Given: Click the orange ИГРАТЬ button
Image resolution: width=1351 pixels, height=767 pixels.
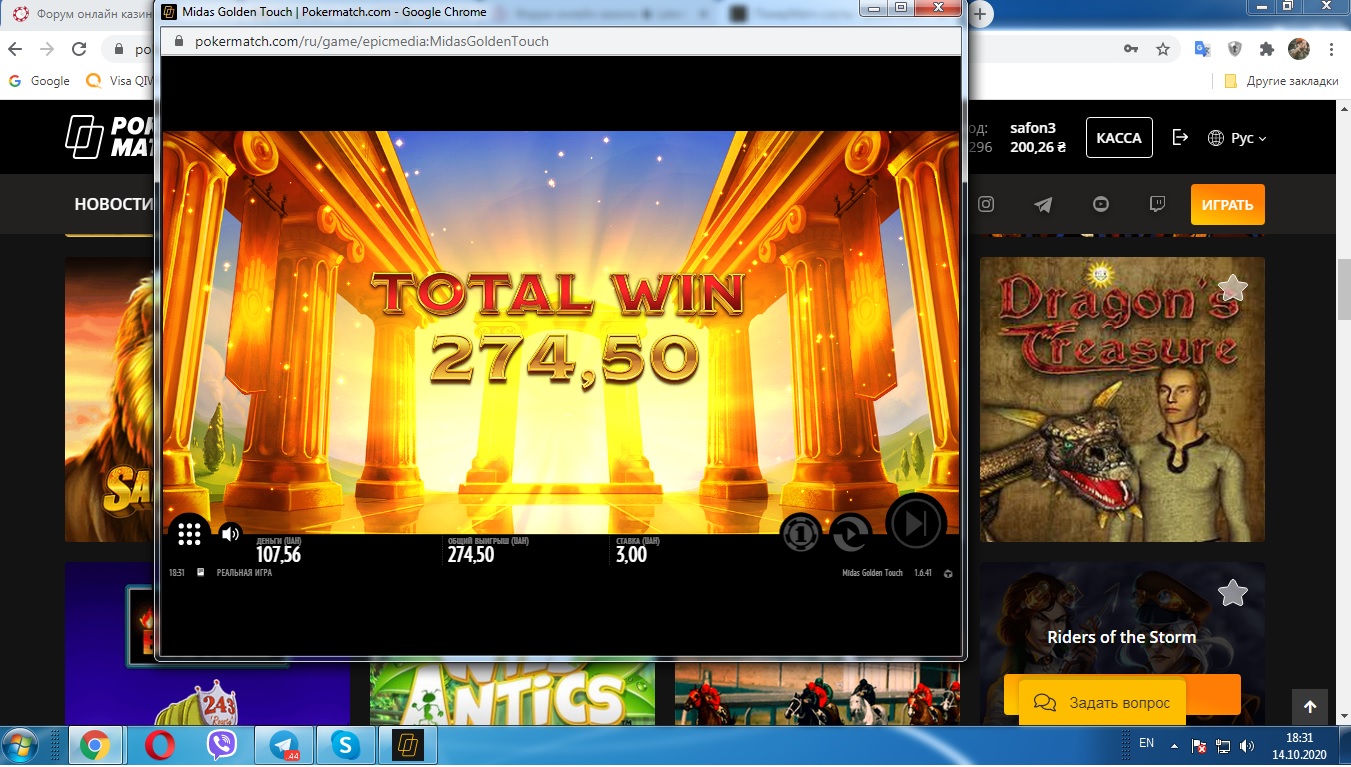Looking at the screenshot, I should coord(1228,205).
